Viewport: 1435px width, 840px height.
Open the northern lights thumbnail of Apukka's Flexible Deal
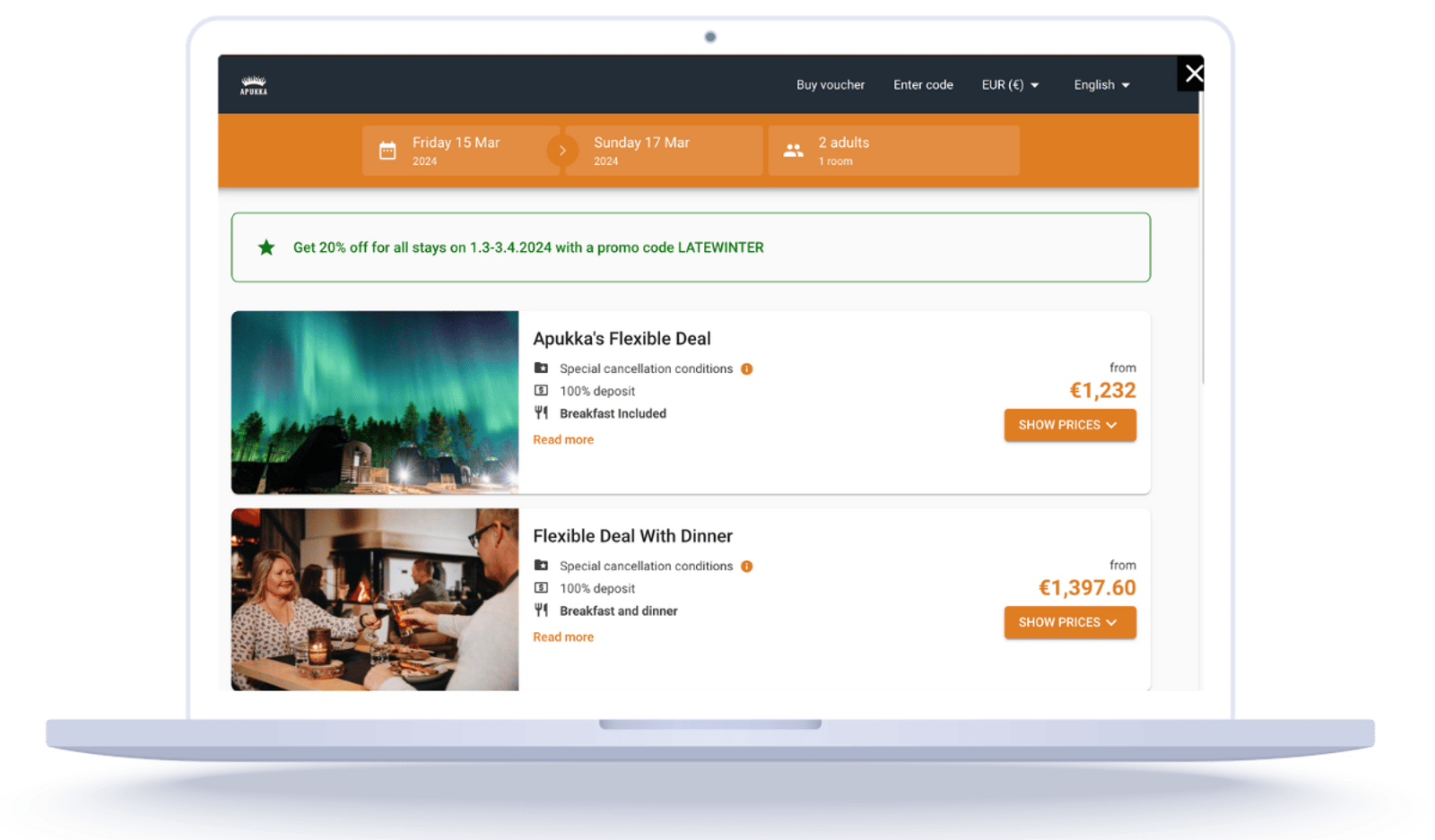(375, 403)
